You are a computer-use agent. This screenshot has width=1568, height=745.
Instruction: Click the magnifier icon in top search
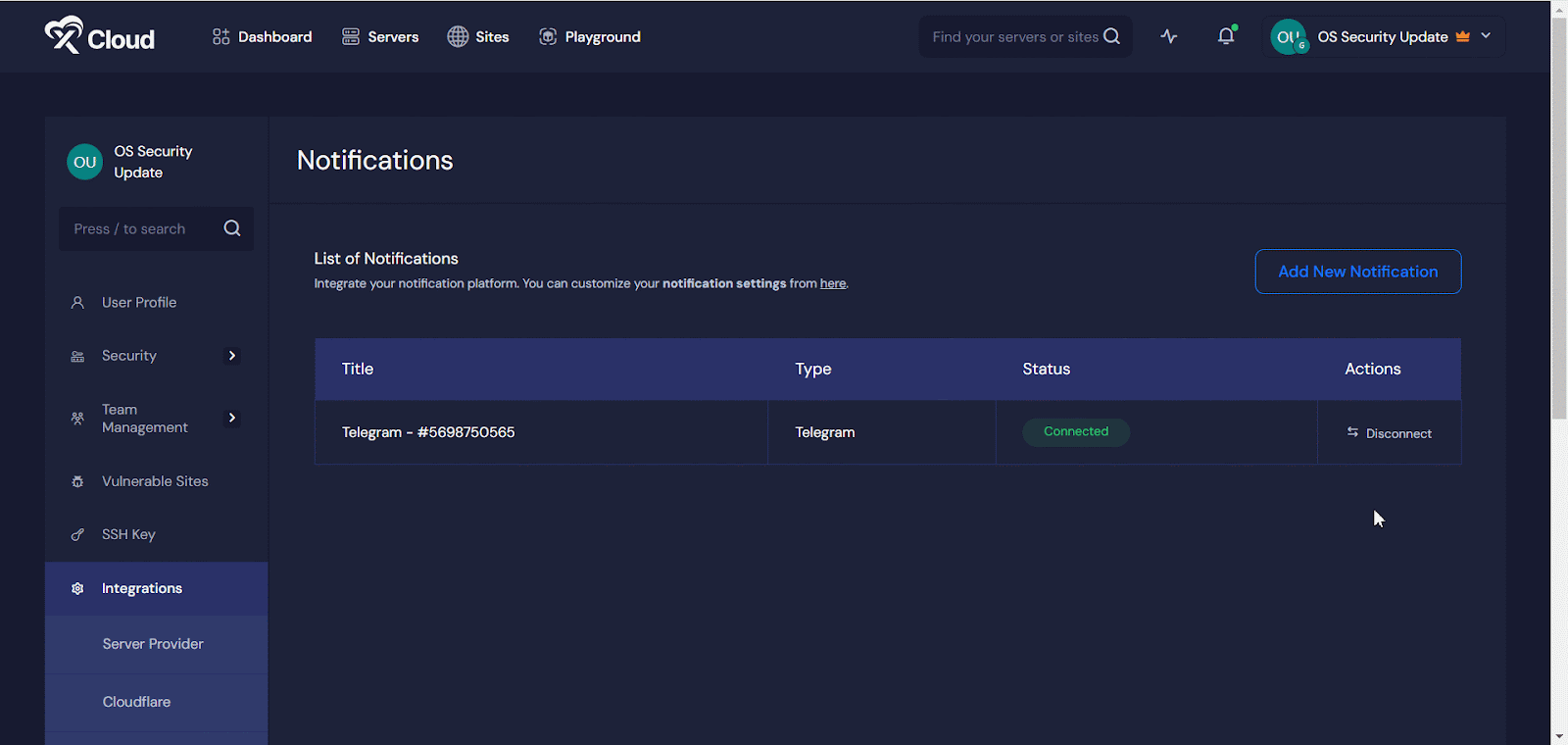pos(1111,36)
